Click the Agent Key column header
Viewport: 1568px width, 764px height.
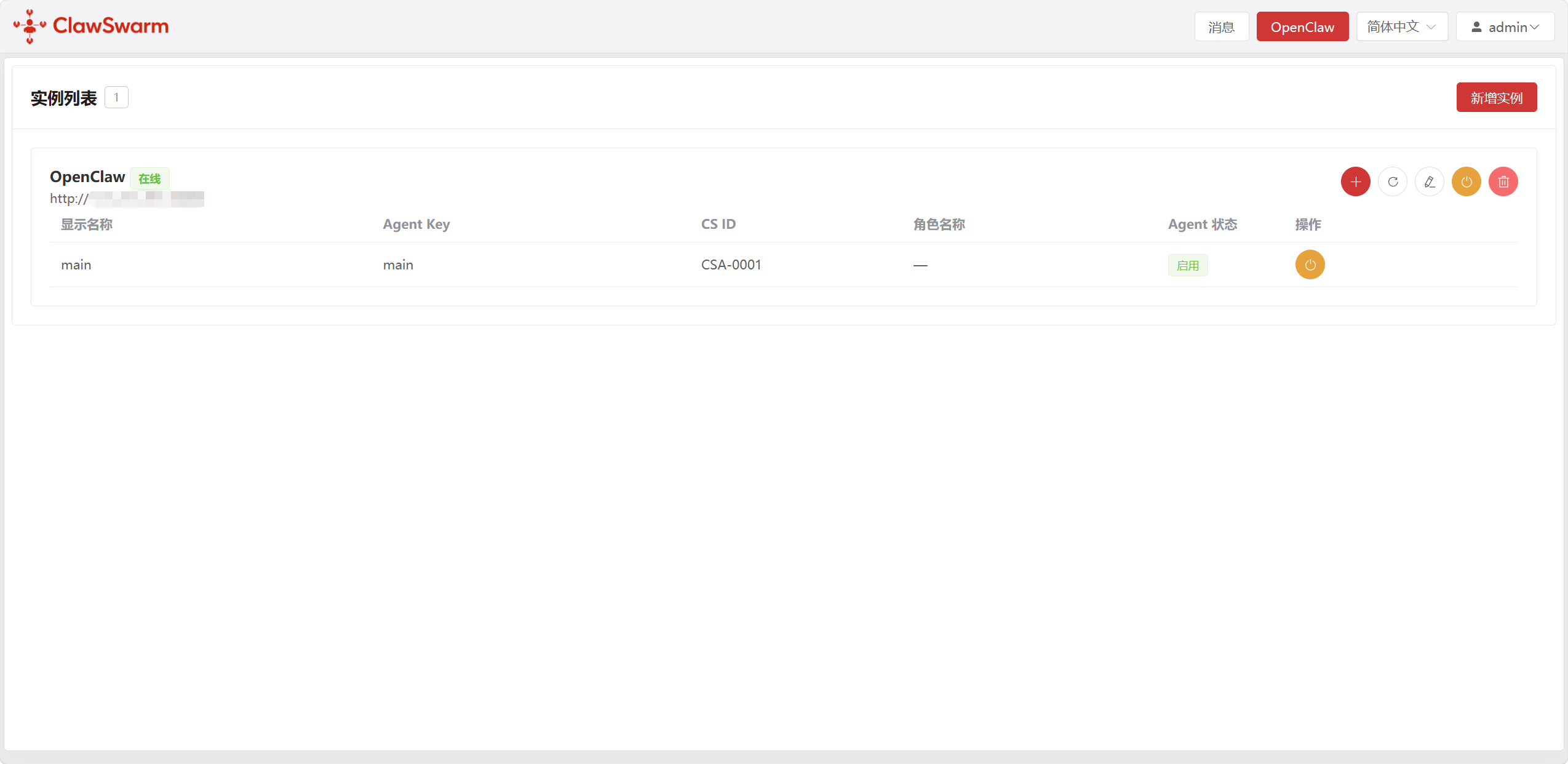pyautogui.click(x=416, y=224)
